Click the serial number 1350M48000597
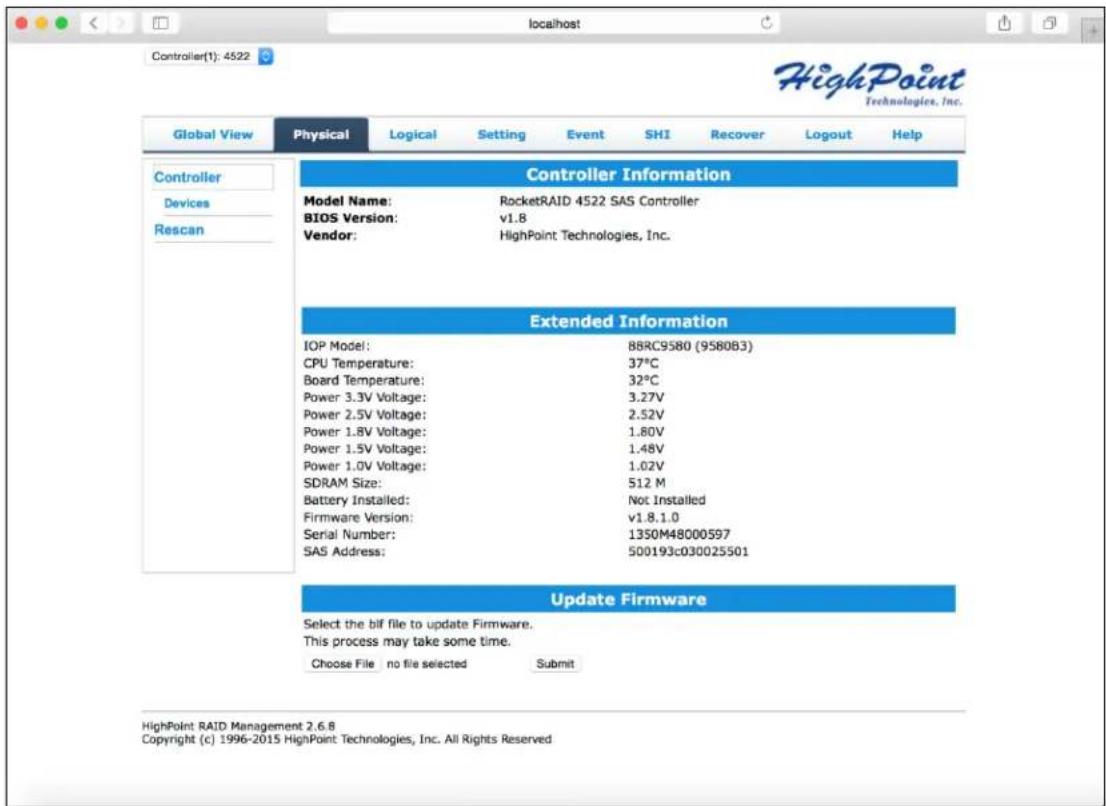This screenshot has width=1106, height=806. (679, 535)
